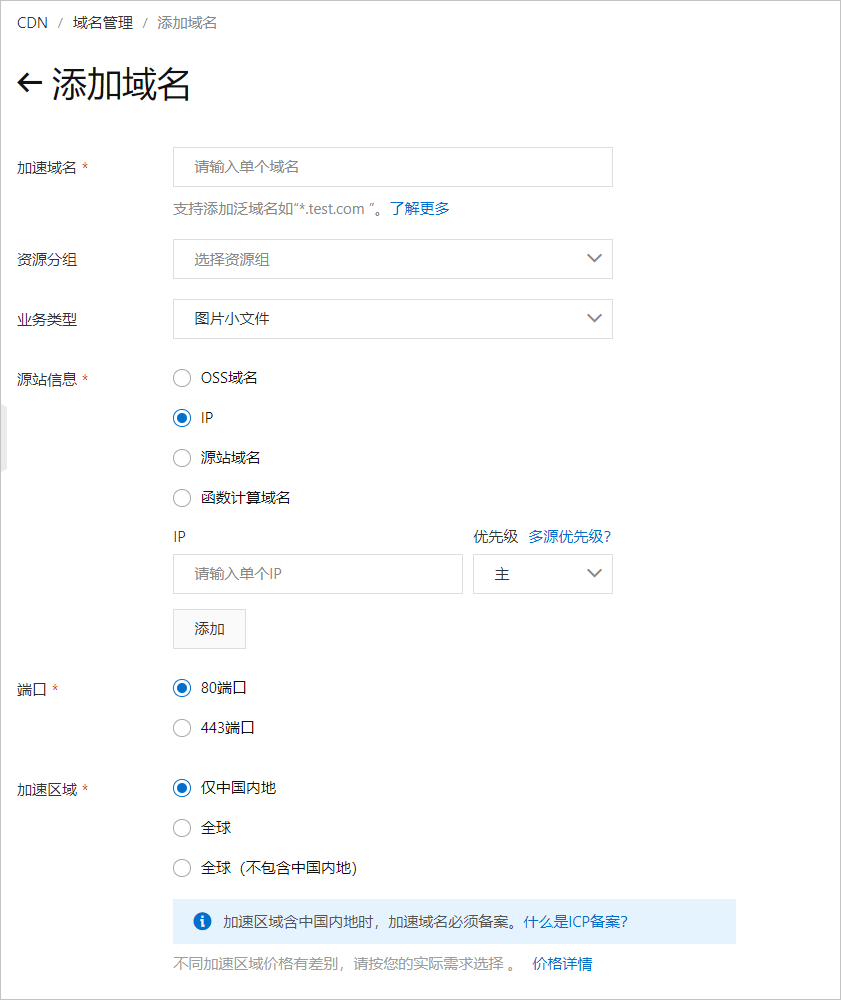Select the 443端口 radio button

(182, 728)
